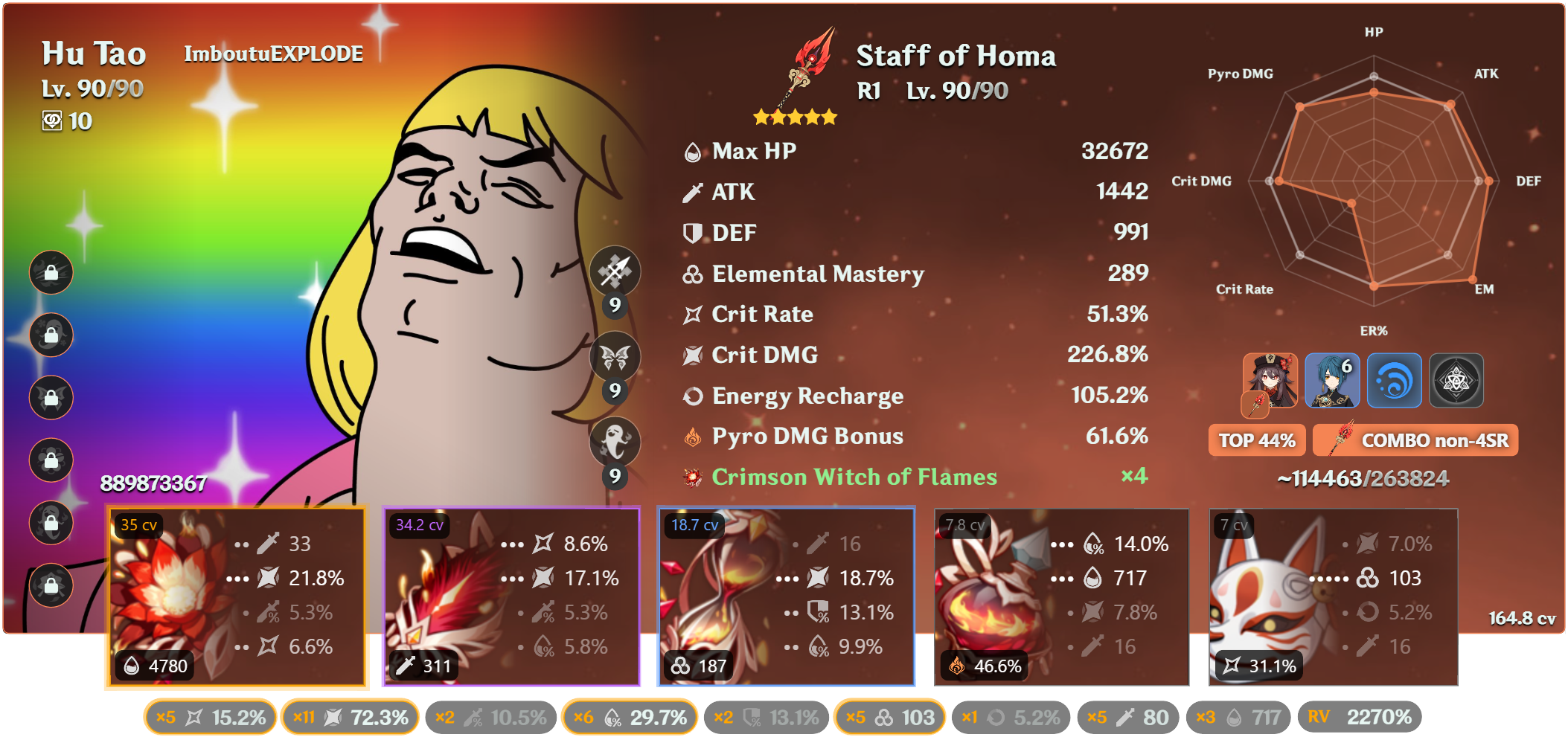Toggle the Elemental Mastery 103 substat chip
The width and height of the screenshot is (1568, 740).
point(890,717)
